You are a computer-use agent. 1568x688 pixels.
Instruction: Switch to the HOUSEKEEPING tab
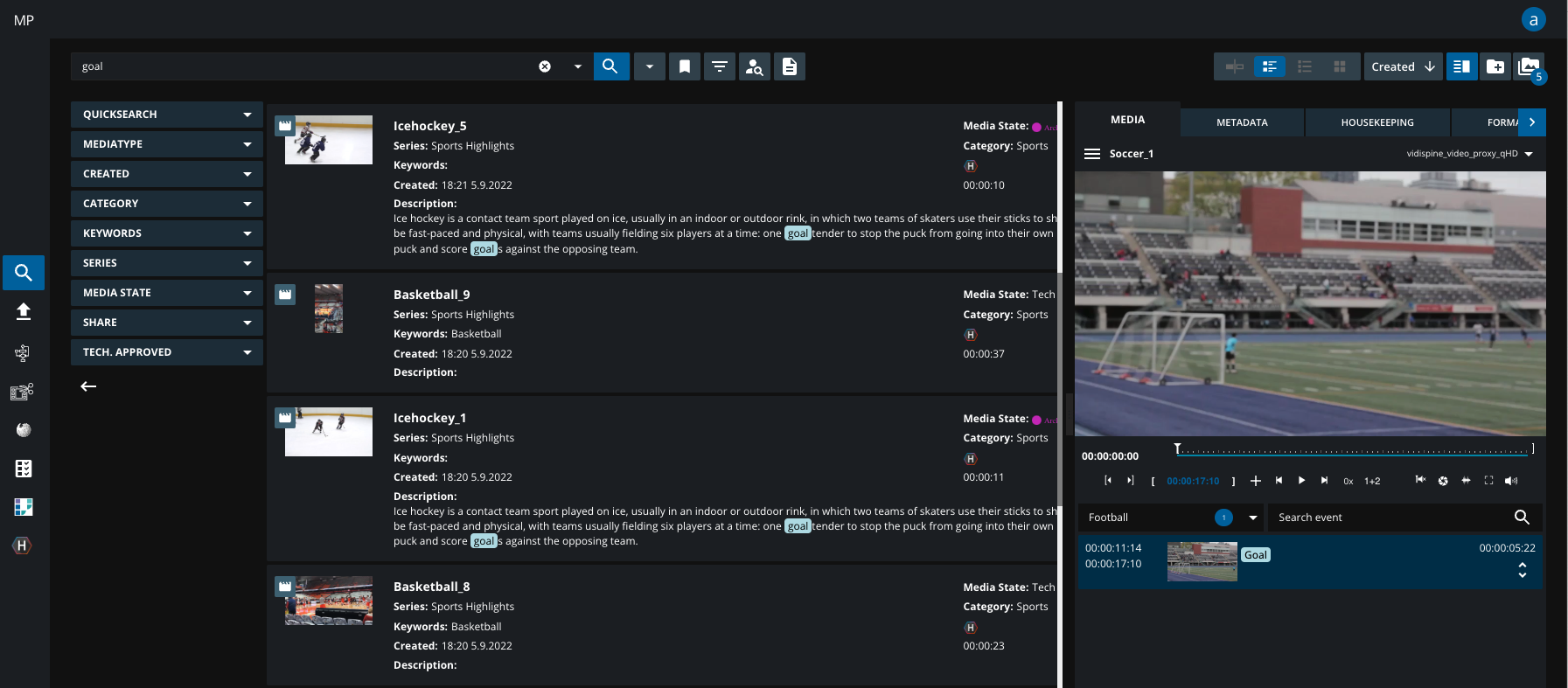click(x=1377, y=122)
